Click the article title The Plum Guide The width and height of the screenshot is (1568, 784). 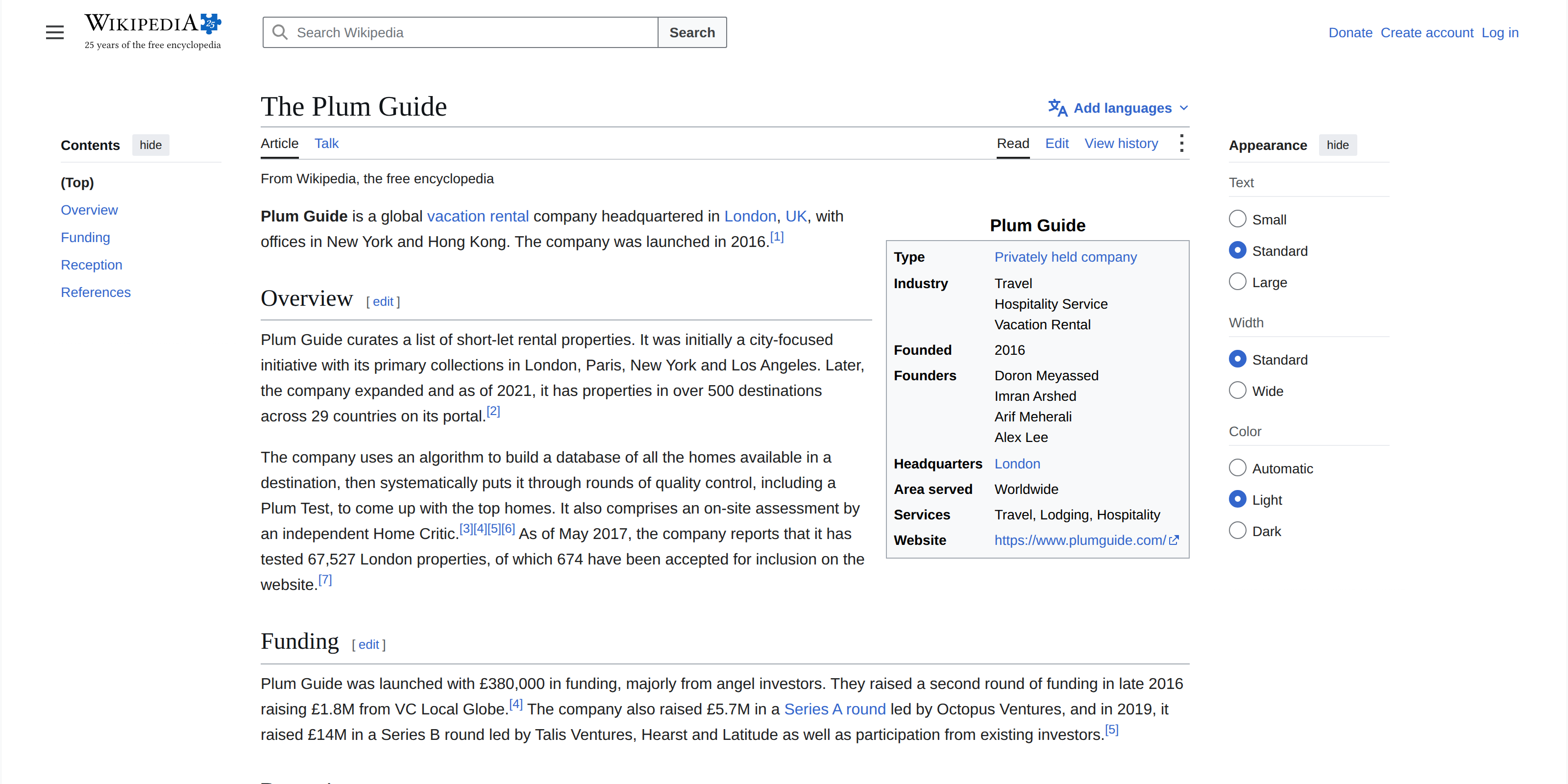pyautogui.click(x=354, y=106)
